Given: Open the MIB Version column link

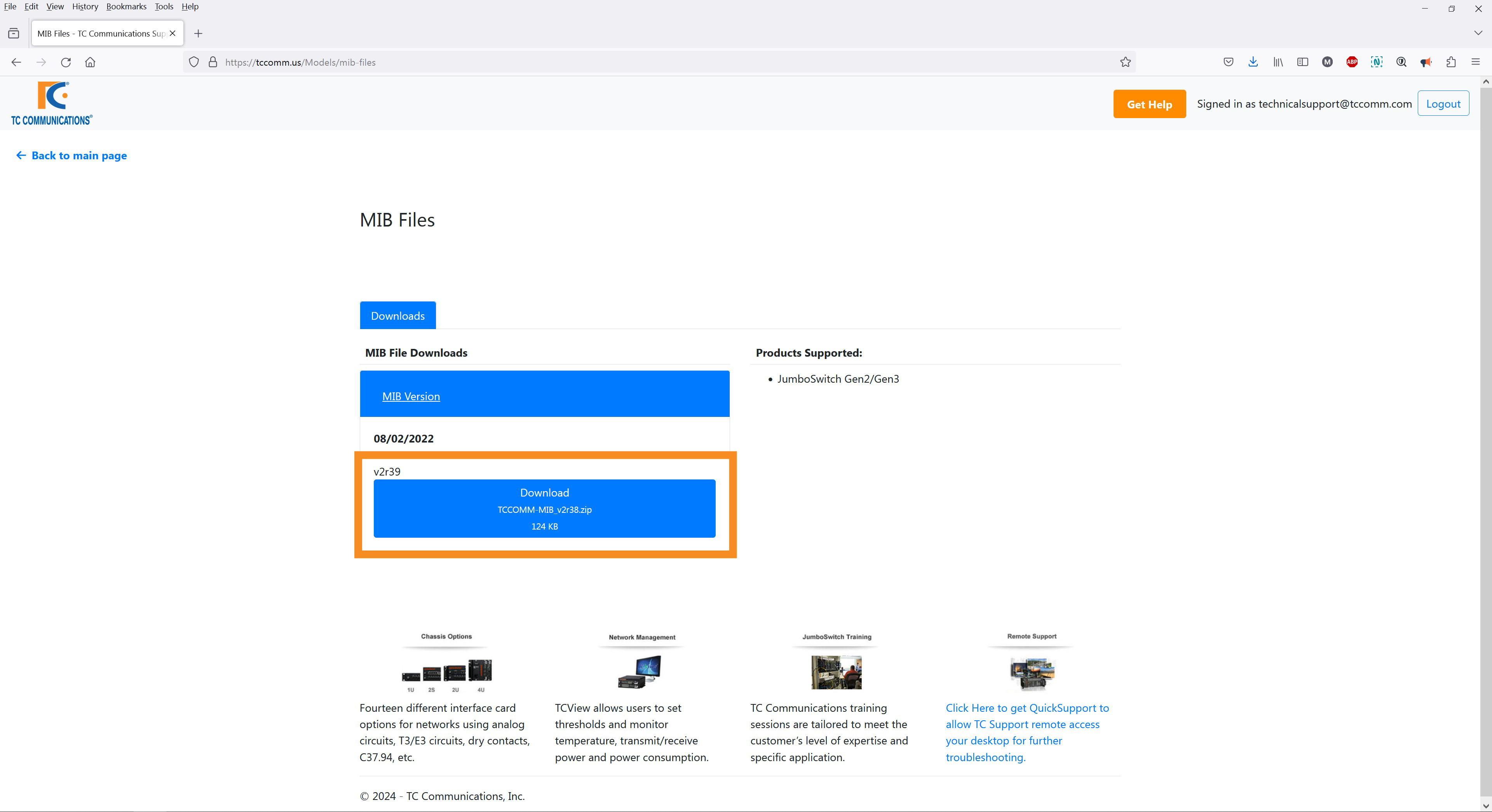Looking at the screenshot, I should coord(411,396).
